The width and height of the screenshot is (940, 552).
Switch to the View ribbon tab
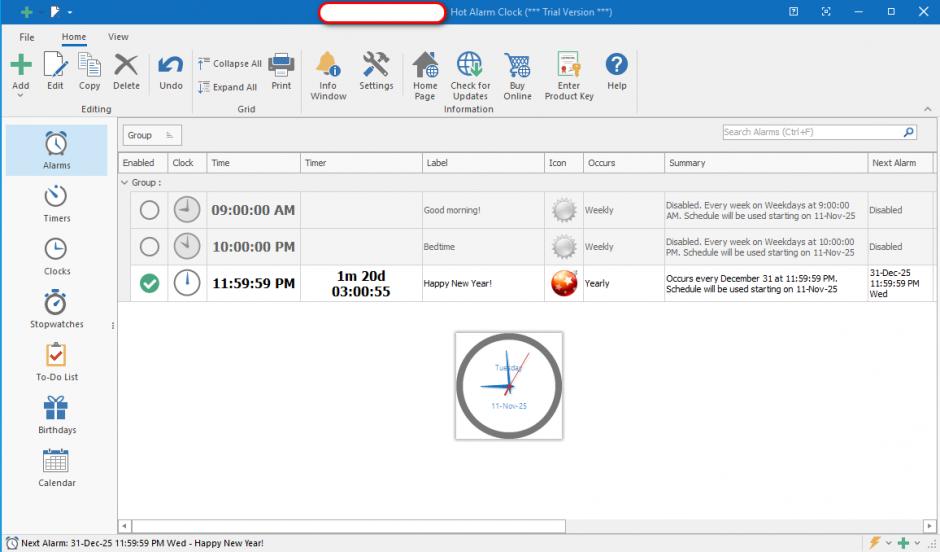click(118, 37)
